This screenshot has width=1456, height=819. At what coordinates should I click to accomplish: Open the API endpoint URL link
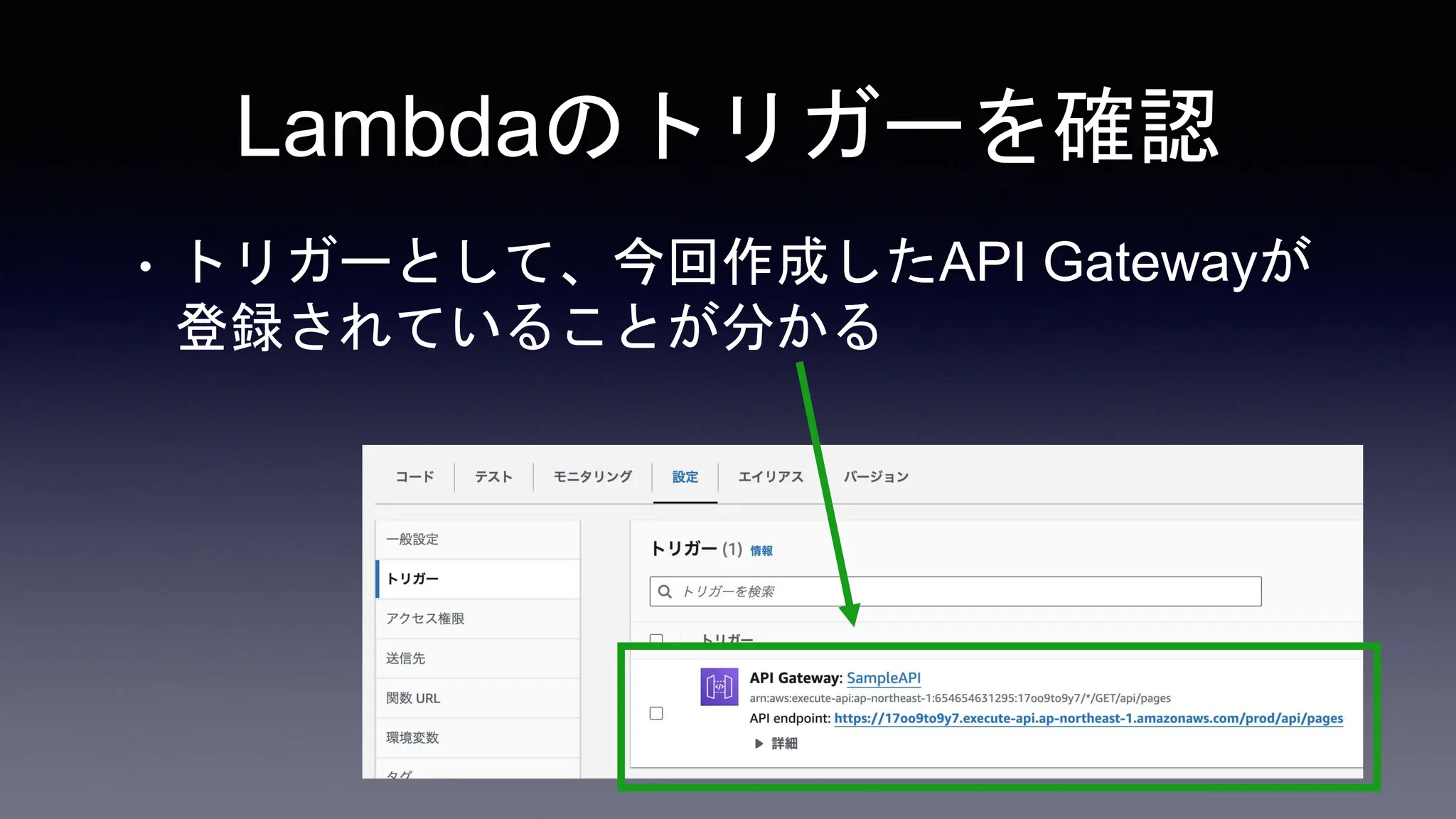1088,719
